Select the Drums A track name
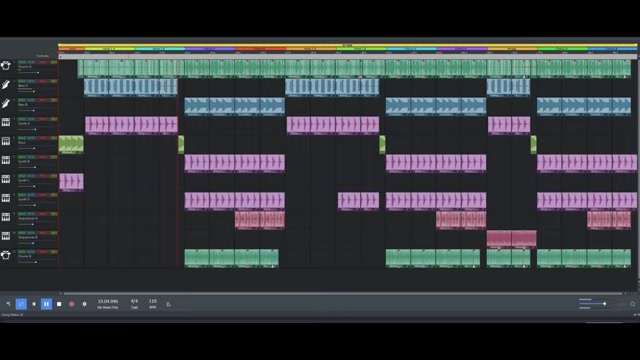Viewport: 640px width, 360px height. [24, 67]
